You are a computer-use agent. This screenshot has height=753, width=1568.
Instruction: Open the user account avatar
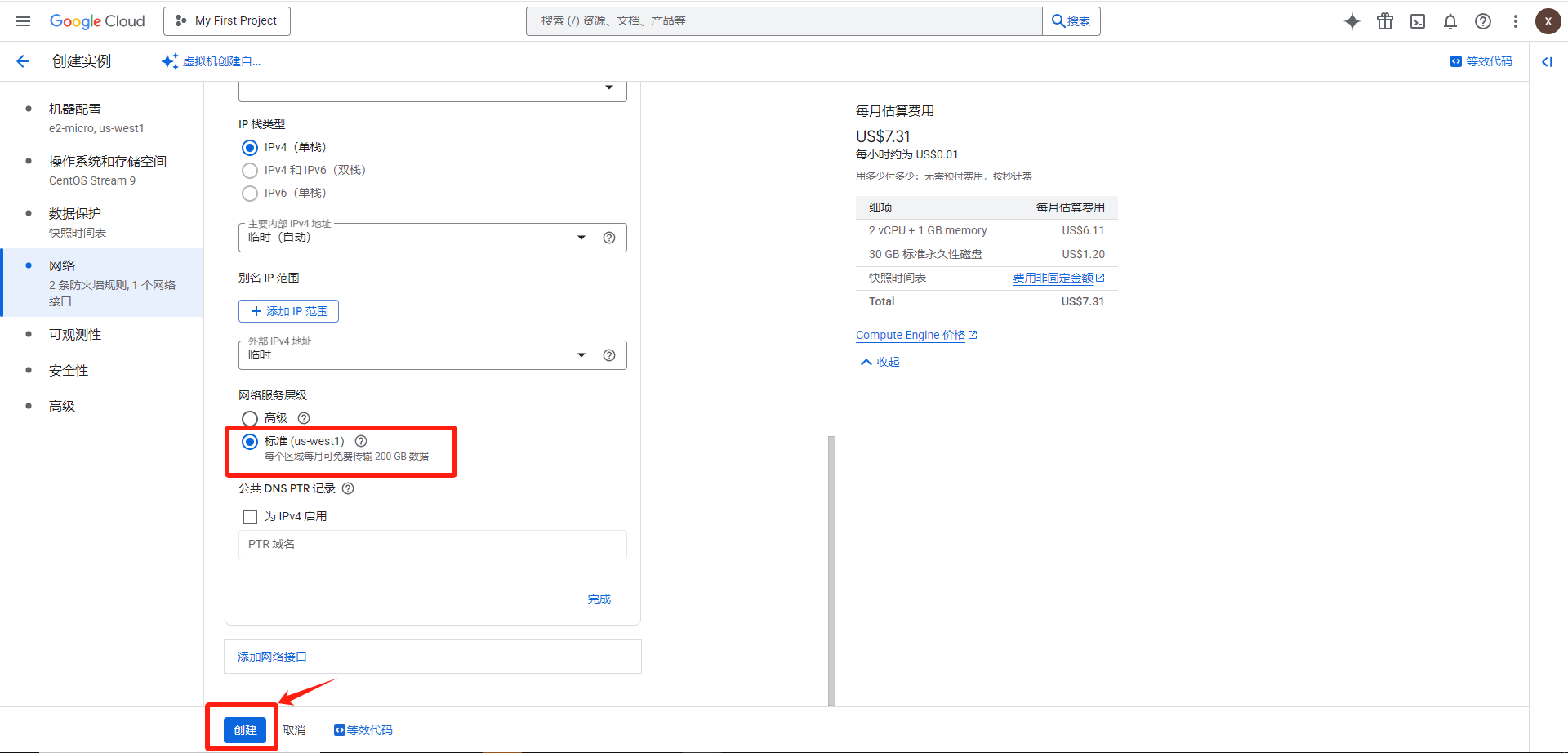(1548, 21)
